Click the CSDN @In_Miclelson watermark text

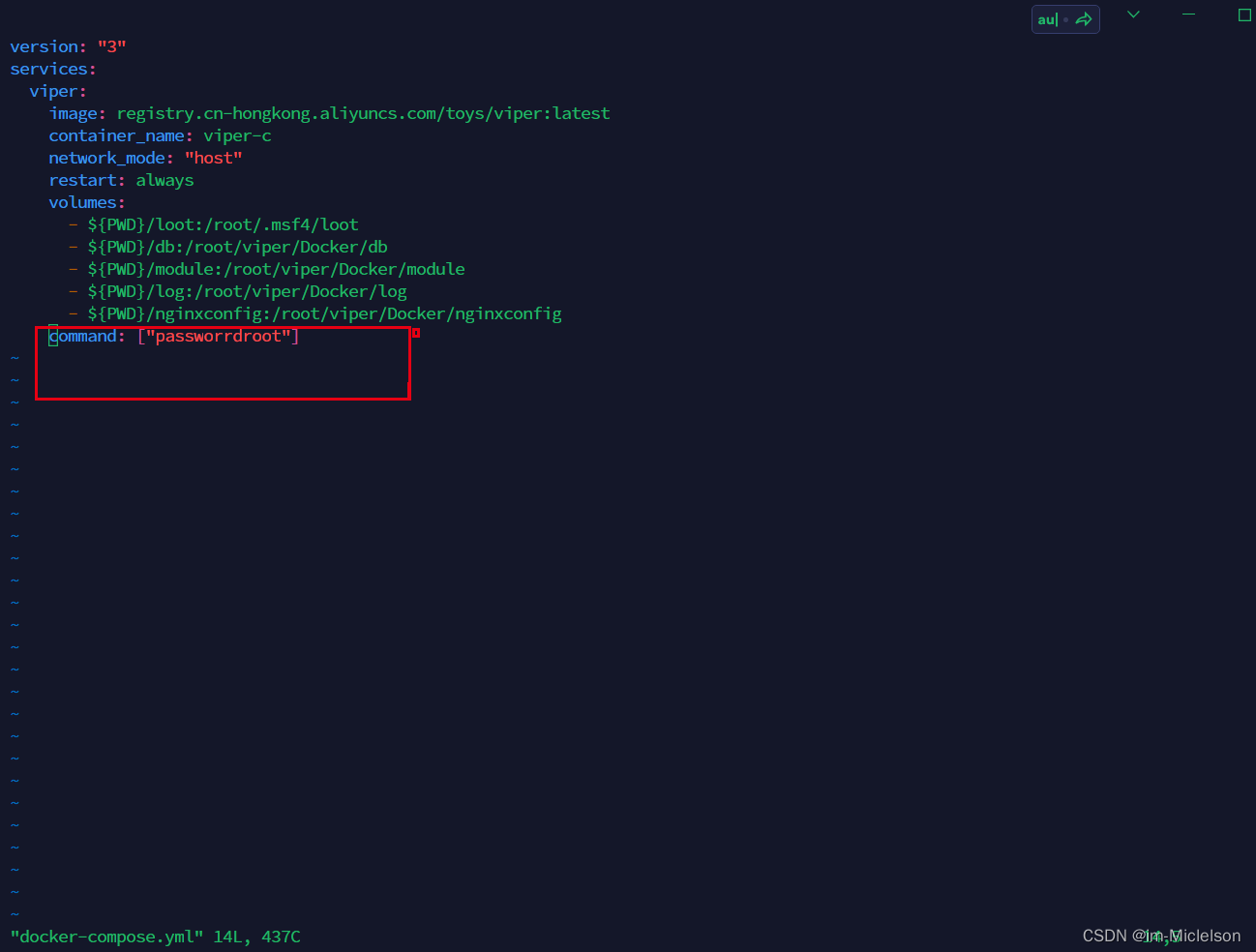1161,936
